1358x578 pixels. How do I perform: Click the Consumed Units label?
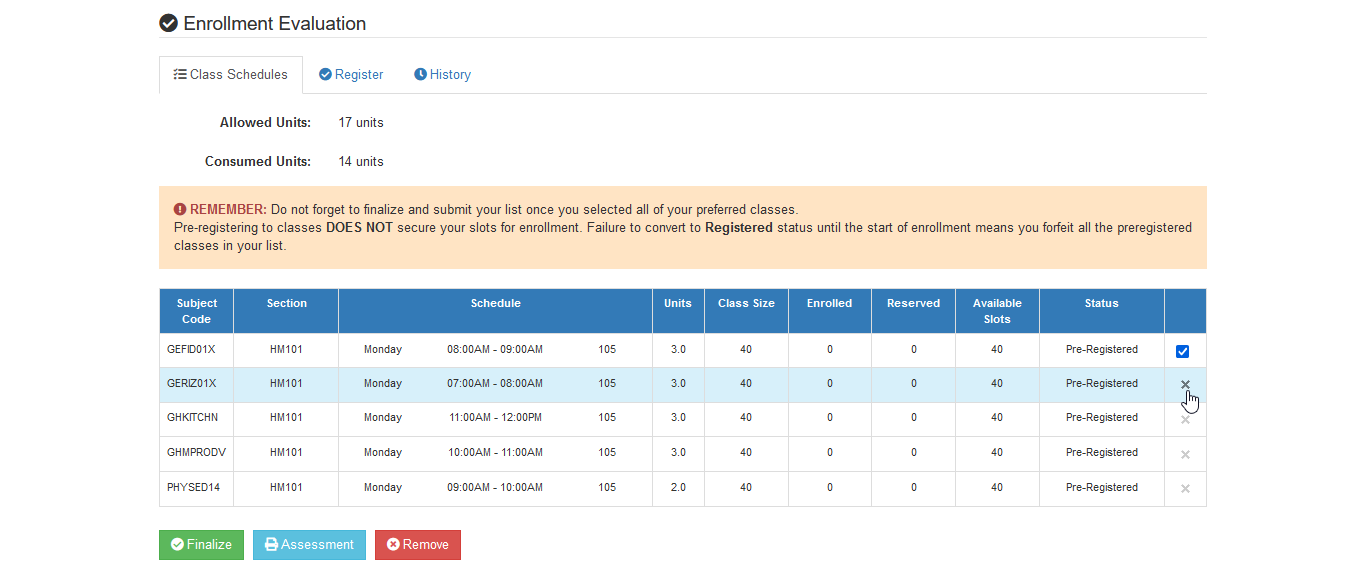point(258,162)
